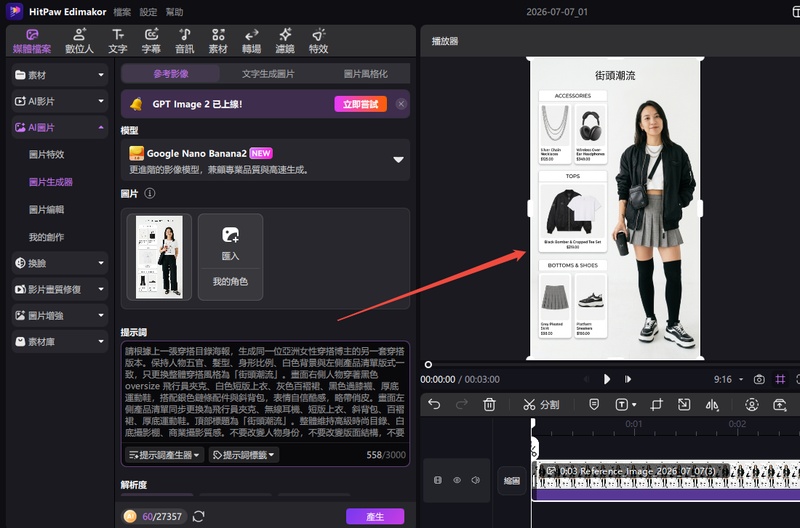Switch to the 圖片風格化 tab
The image size is (800, 528).
(x=365, y=73)
